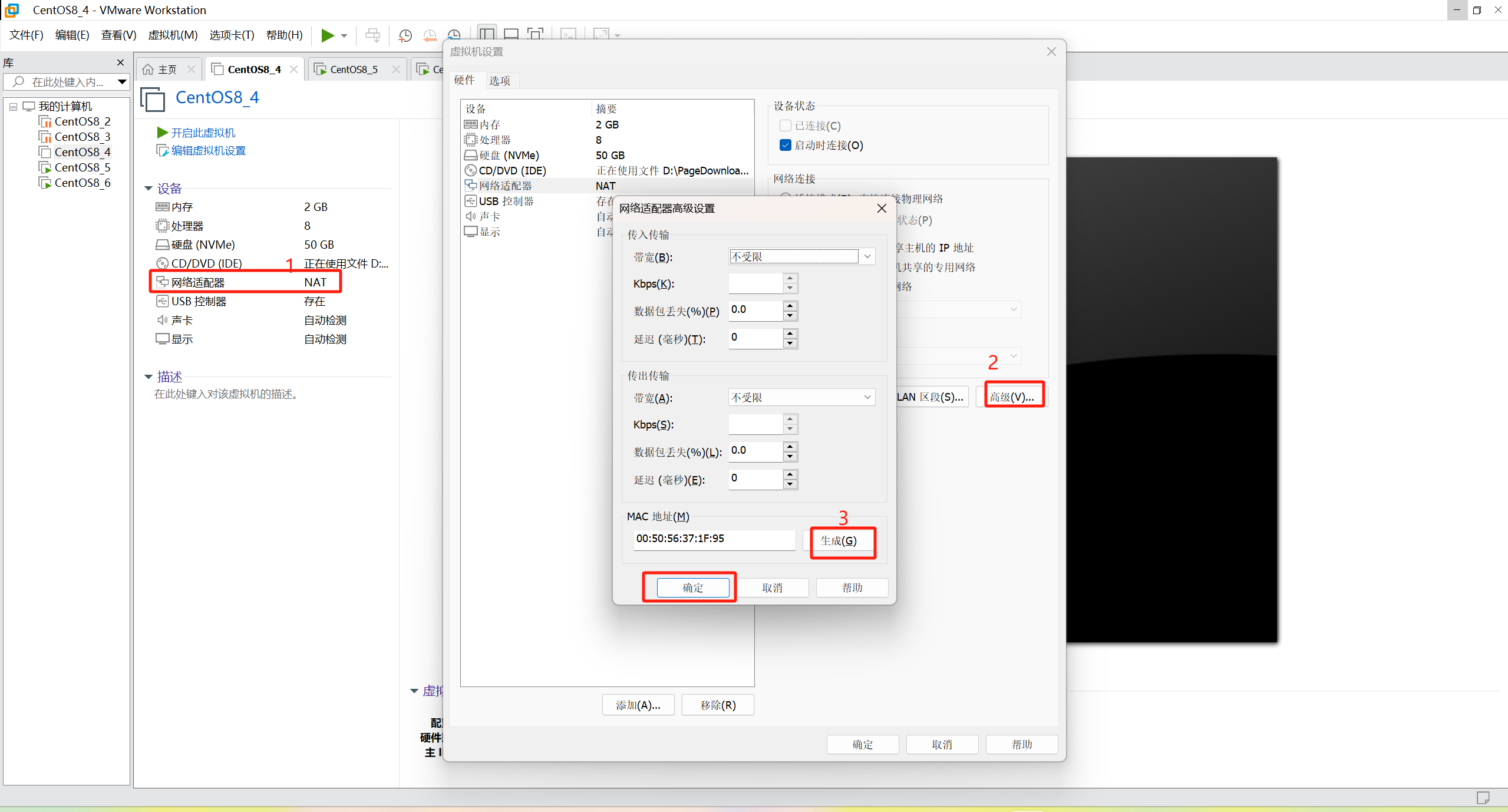Toggle the thumbnail bar toolbar icon
1508x812 pixels.
point(511,34)
